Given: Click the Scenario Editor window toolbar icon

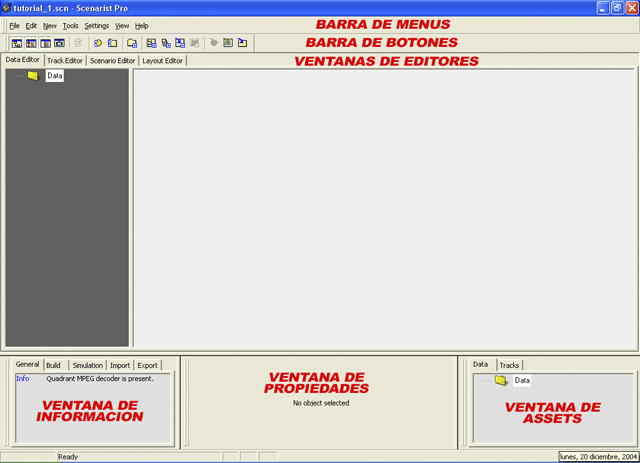Looking at the screenshot, I should tap(45, 43).
